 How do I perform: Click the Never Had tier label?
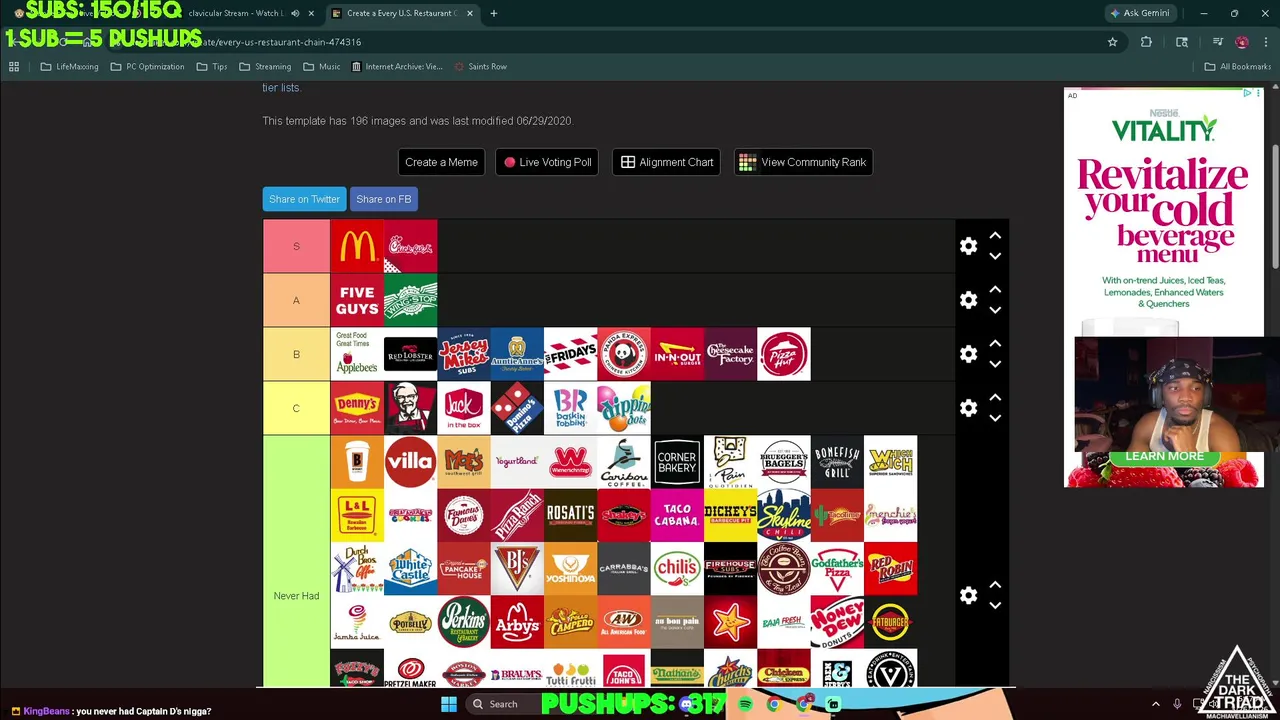[x=296, y=562]
